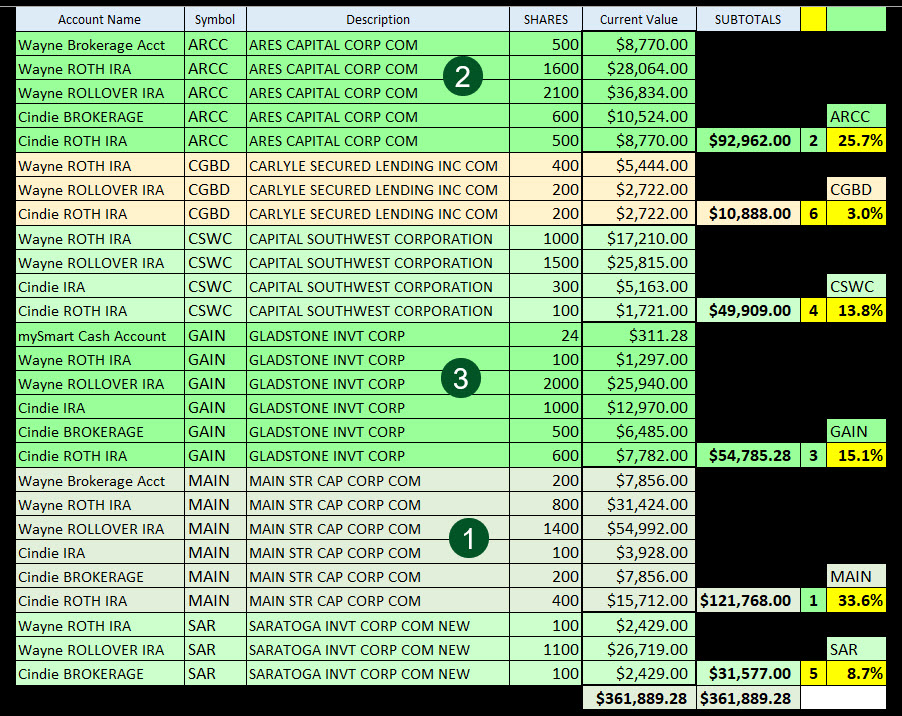Click the Current Value column header
The height and width of the screenshot is (716, 902).
click(638, 19)
